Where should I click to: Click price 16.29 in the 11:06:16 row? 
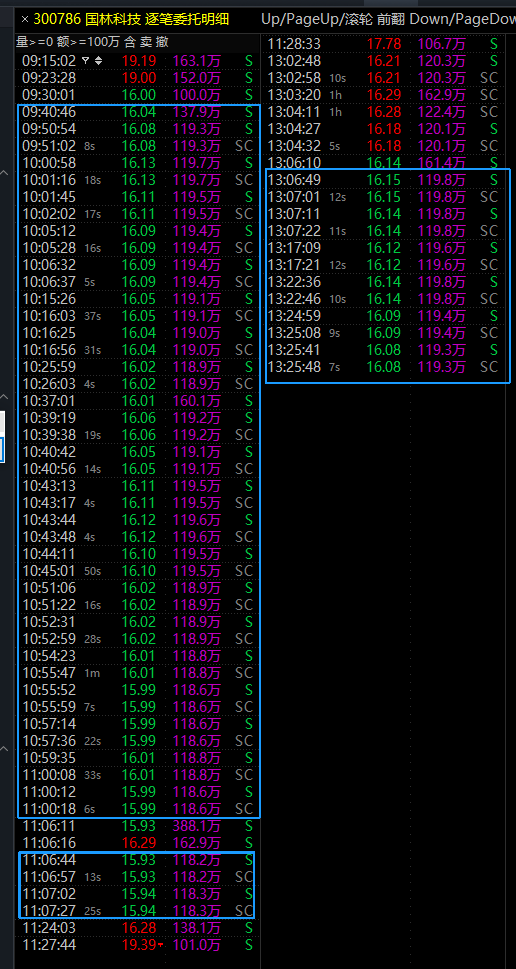pyautogui.click(x=139, y=842)
